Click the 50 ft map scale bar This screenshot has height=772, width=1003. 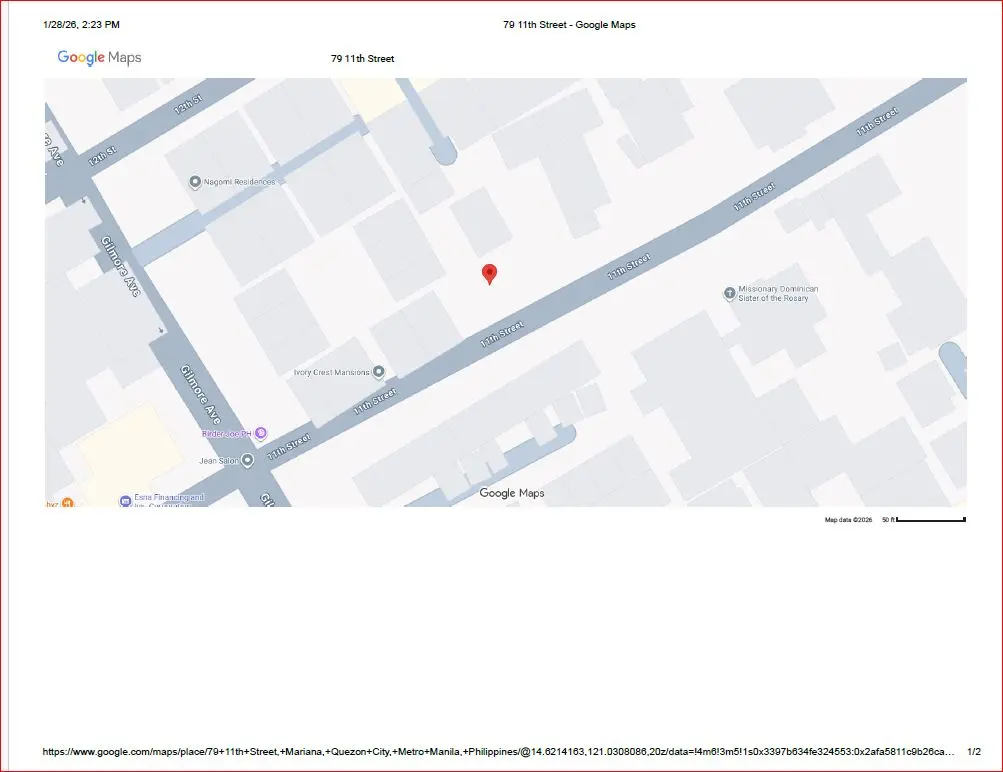coord(929,520)
